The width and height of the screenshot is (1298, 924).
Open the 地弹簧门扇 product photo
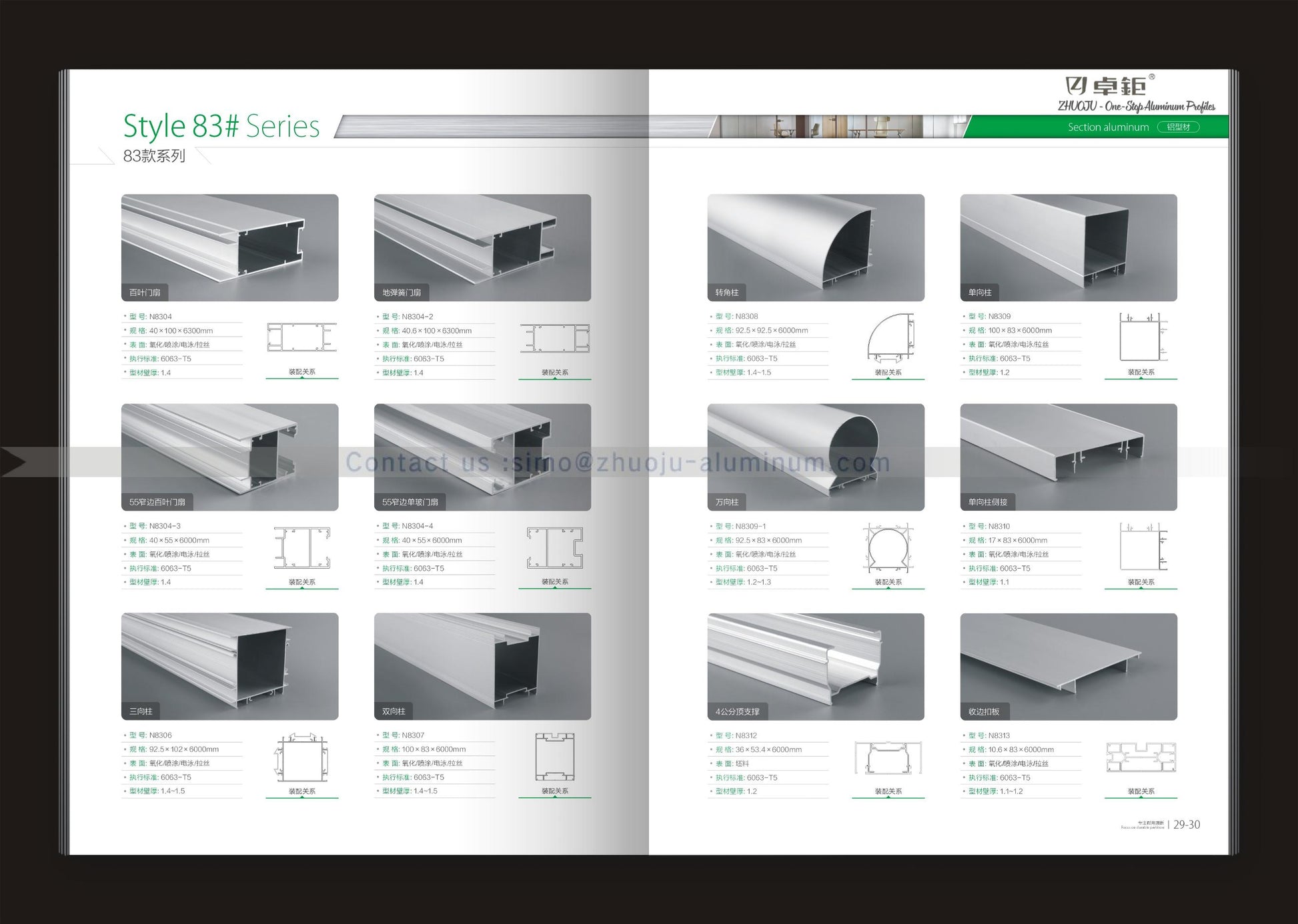coord(482,247)
